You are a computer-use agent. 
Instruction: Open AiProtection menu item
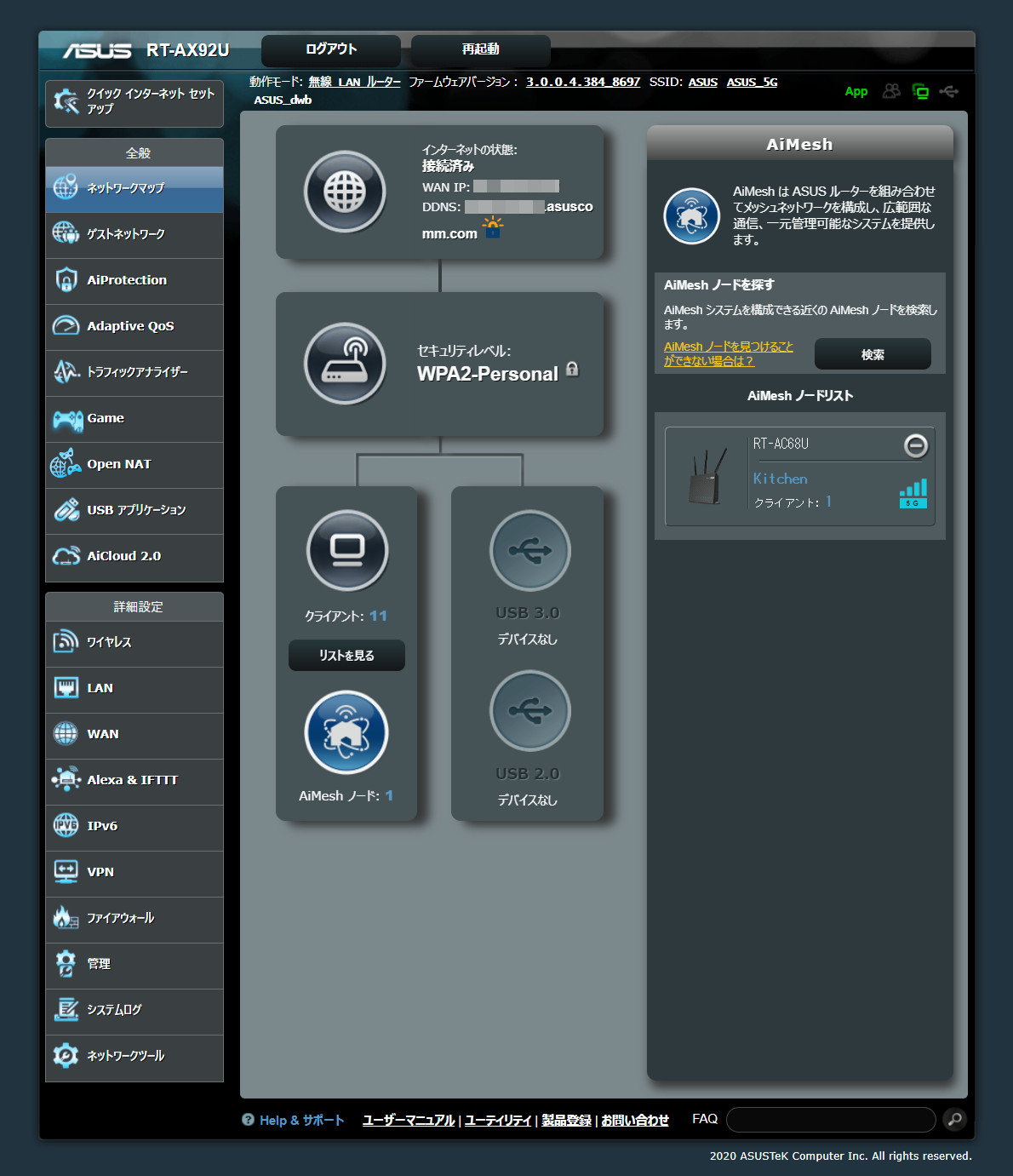tap(134, 280)
